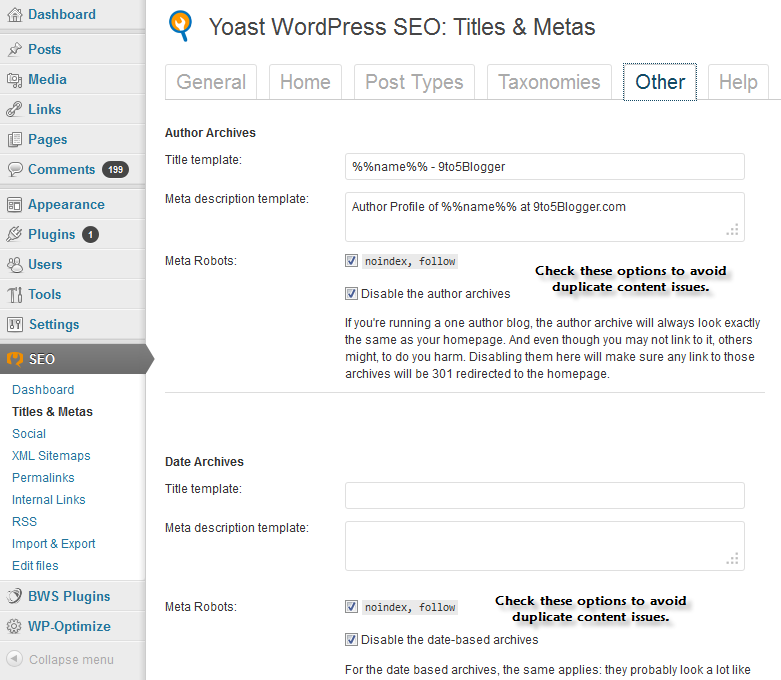Uncheck Author Archives noindex, follow checkbox
The height and width of the screenshot is (680, 781).
(x=351, y=261)
